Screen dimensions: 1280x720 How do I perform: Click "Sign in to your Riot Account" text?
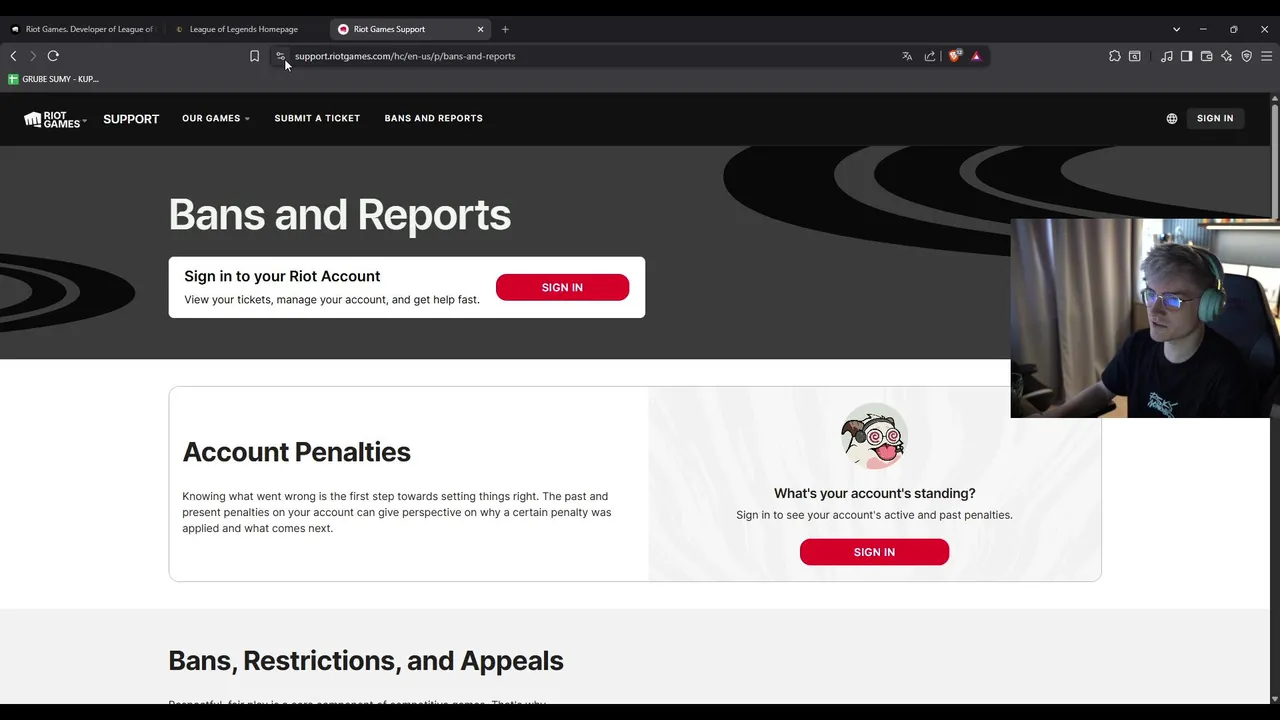pyautogui.click(x=282, y=276)
